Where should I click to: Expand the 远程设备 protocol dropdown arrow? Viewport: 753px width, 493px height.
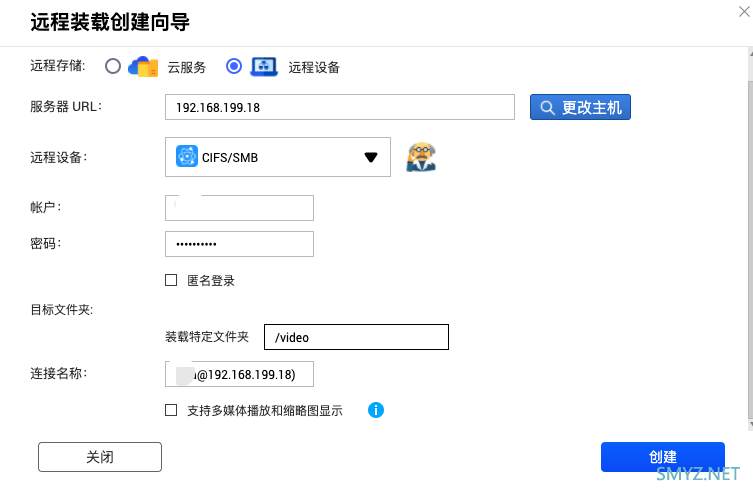(370, 157)
